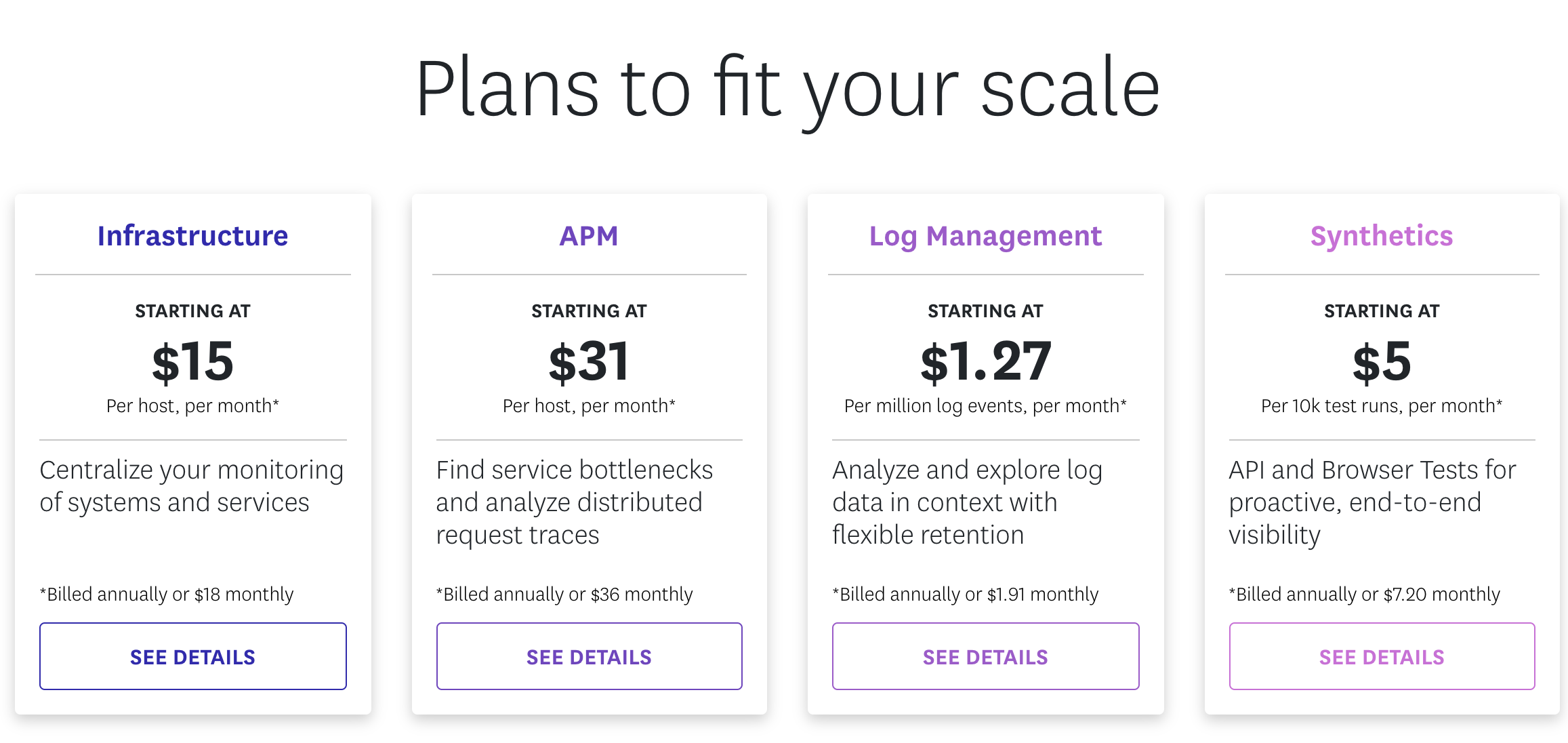The width and height of the screenshot is (1568, 743).
Task: Click the $1.27 Log Management price
Action: (986, 361)
